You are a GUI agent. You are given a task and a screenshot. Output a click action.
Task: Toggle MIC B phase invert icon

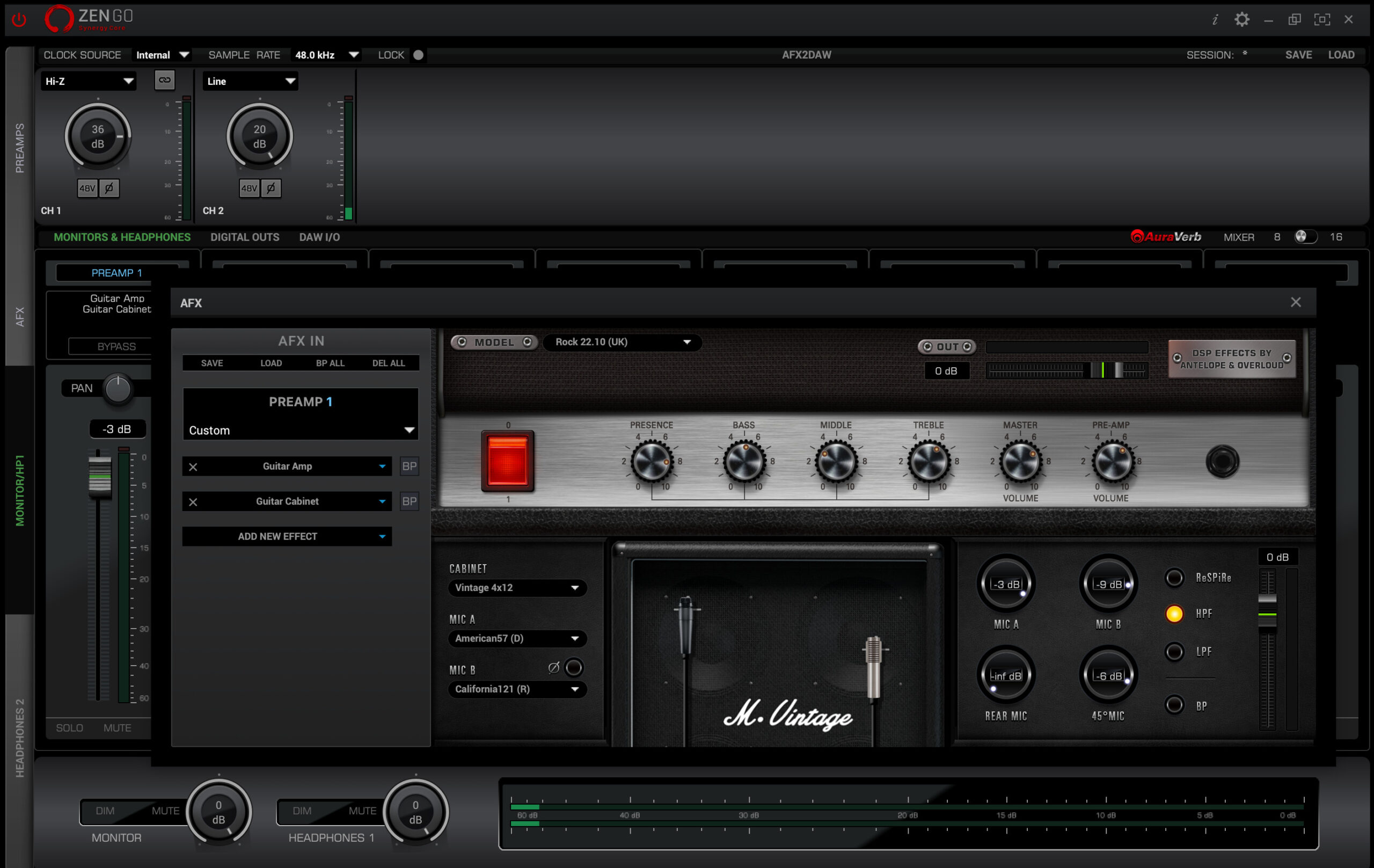[x=553, y=668]
